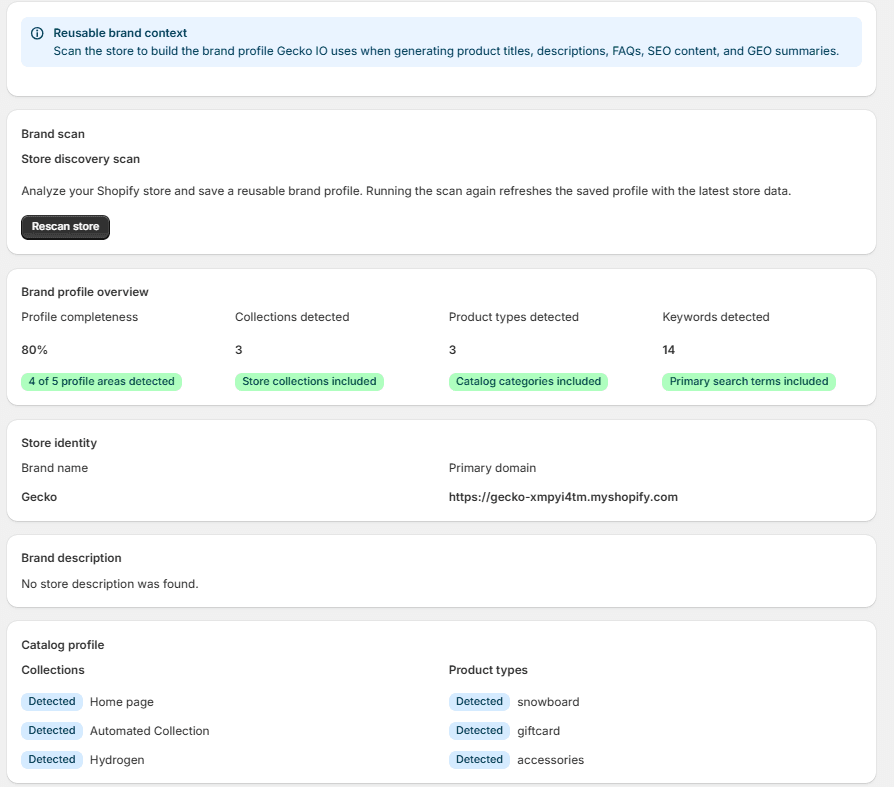The height and width of the screenshot is (787, 894).
Task: Click 'No store description was found.' text
Action: point(110,584)
